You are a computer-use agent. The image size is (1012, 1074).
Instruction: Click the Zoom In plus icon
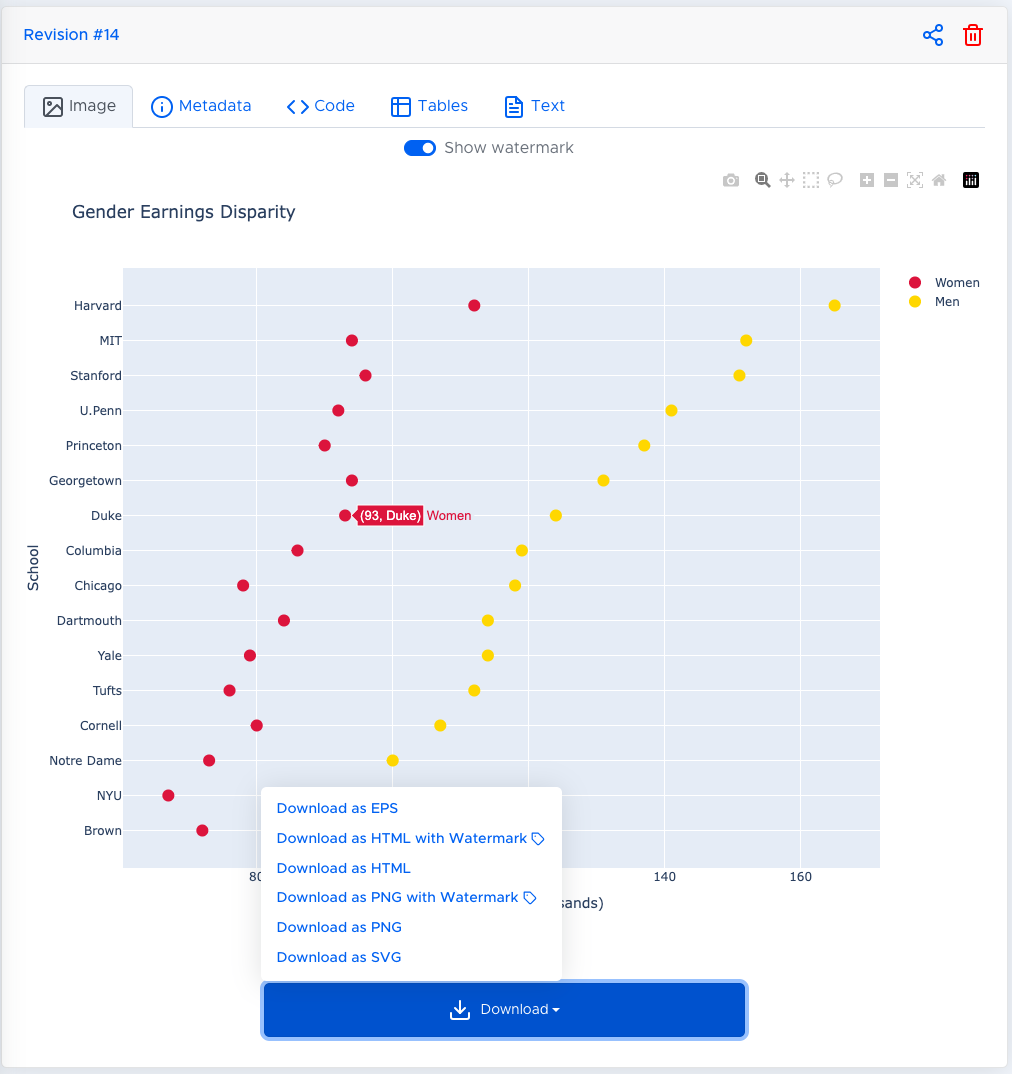tap(867, 180)
